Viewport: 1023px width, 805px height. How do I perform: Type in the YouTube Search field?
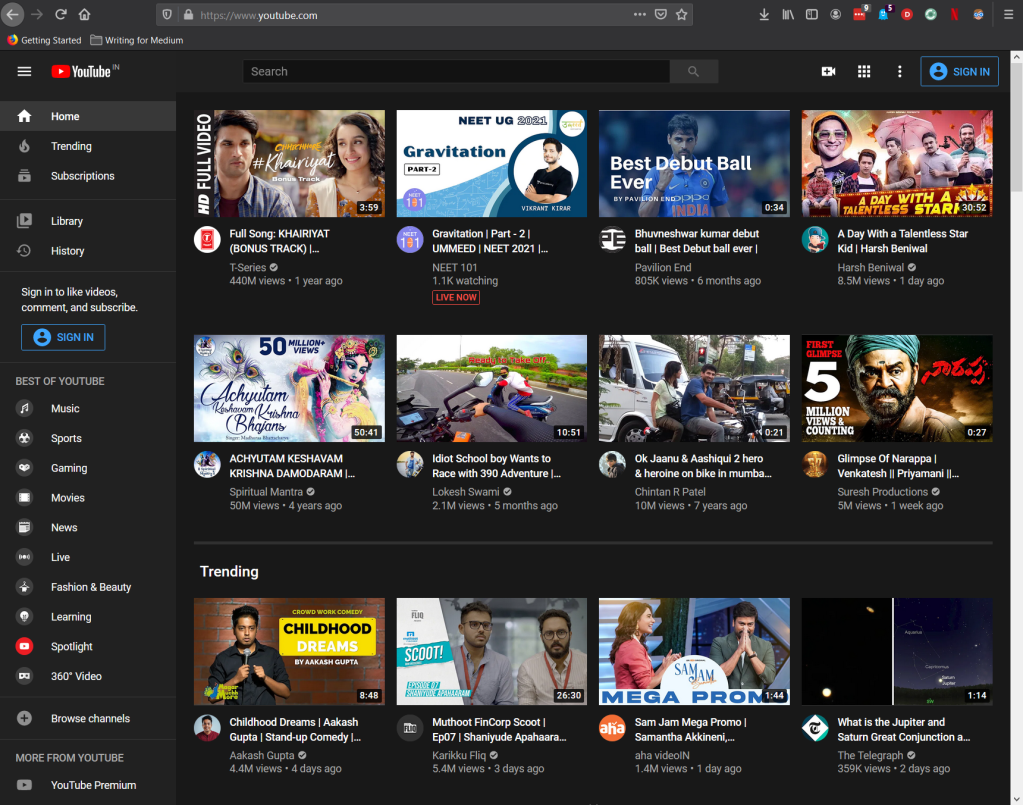pos(456,72)
